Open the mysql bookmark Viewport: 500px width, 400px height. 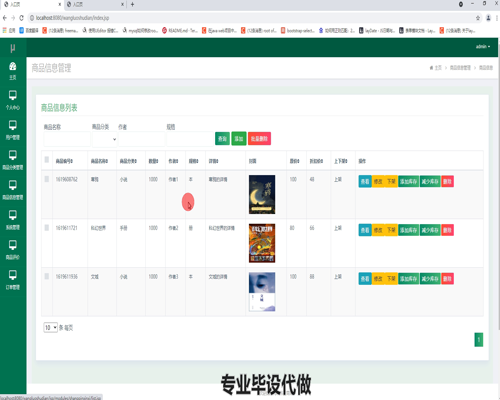(x=140, y=30)
